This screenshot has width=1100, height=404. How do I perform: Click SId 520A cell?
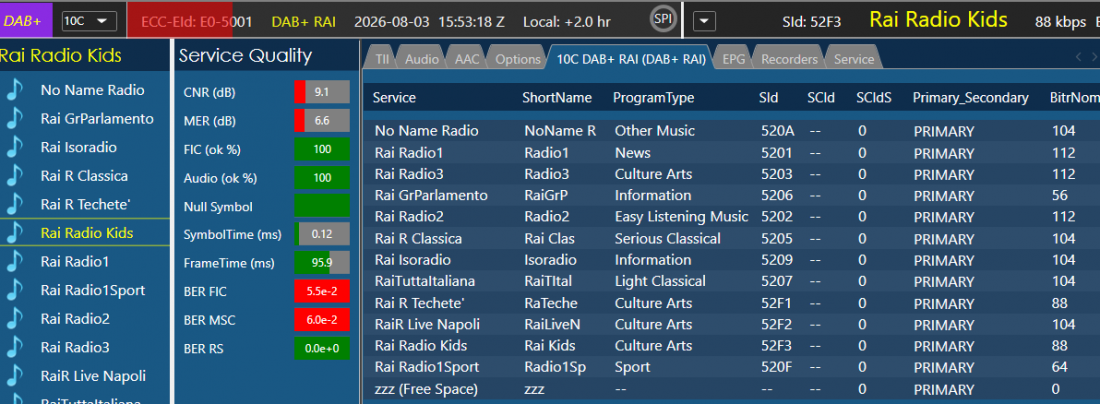tap(777, 131)
